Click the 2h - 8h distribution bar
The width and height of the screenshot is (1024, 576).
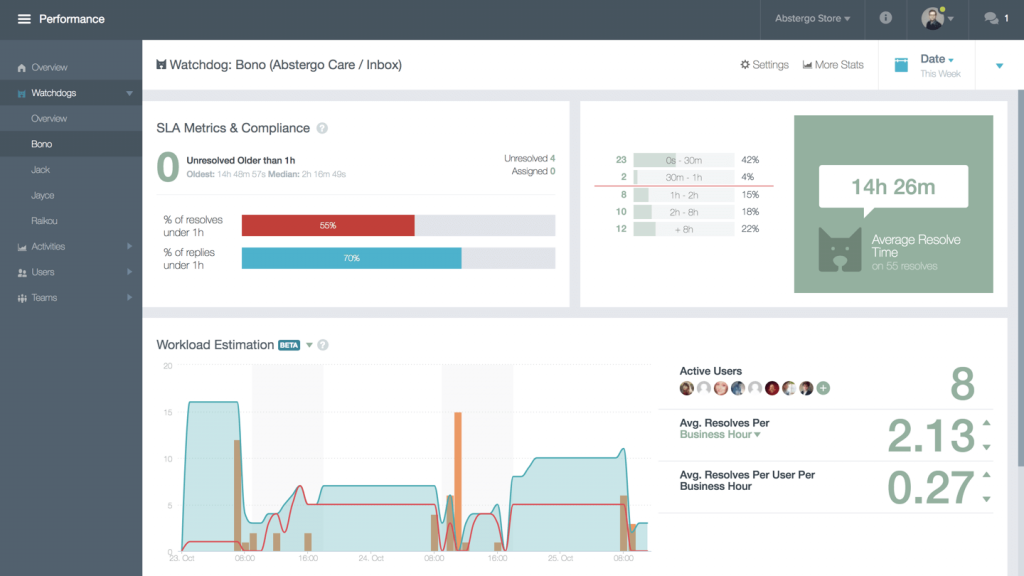click(684, 212)
